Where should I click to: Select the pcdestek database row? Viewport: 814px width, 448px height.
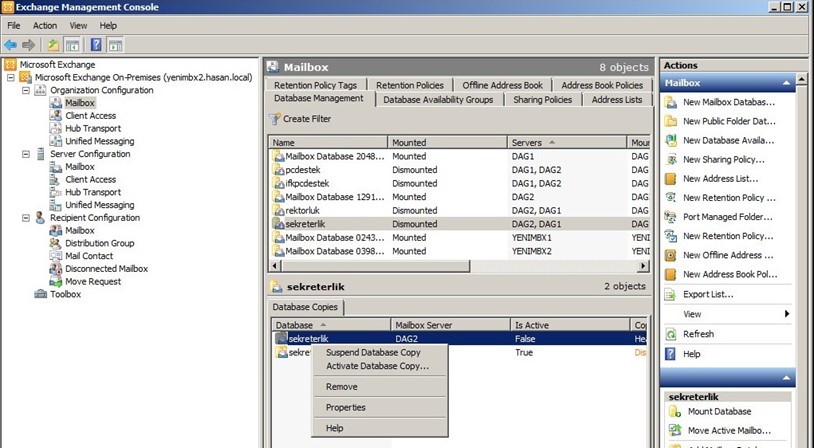pyautogui.click(x=459, y=170)
